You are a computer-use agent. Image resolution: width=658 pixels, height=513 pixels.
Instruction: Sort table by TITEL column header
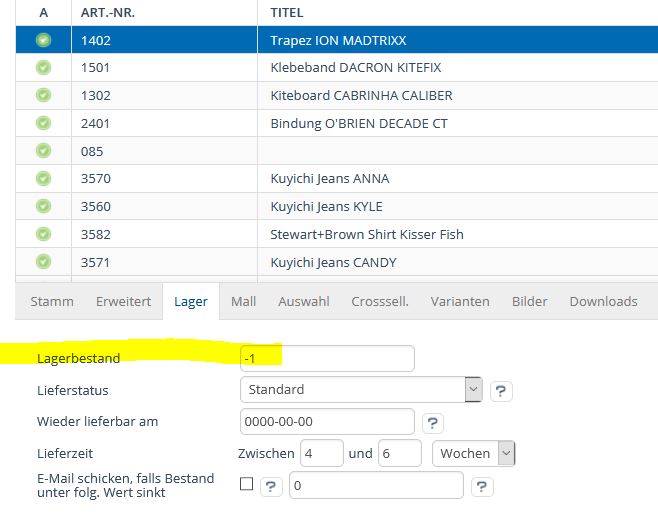coord(287,13)
